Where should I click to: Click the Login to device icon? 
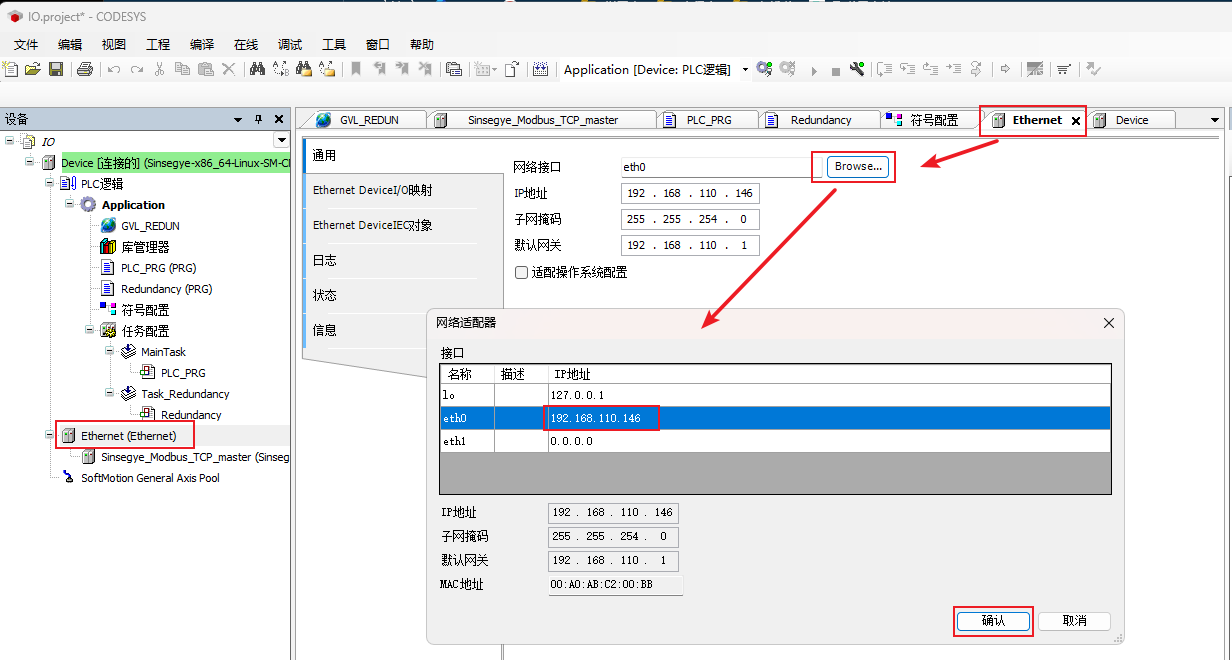pos(764,69)
